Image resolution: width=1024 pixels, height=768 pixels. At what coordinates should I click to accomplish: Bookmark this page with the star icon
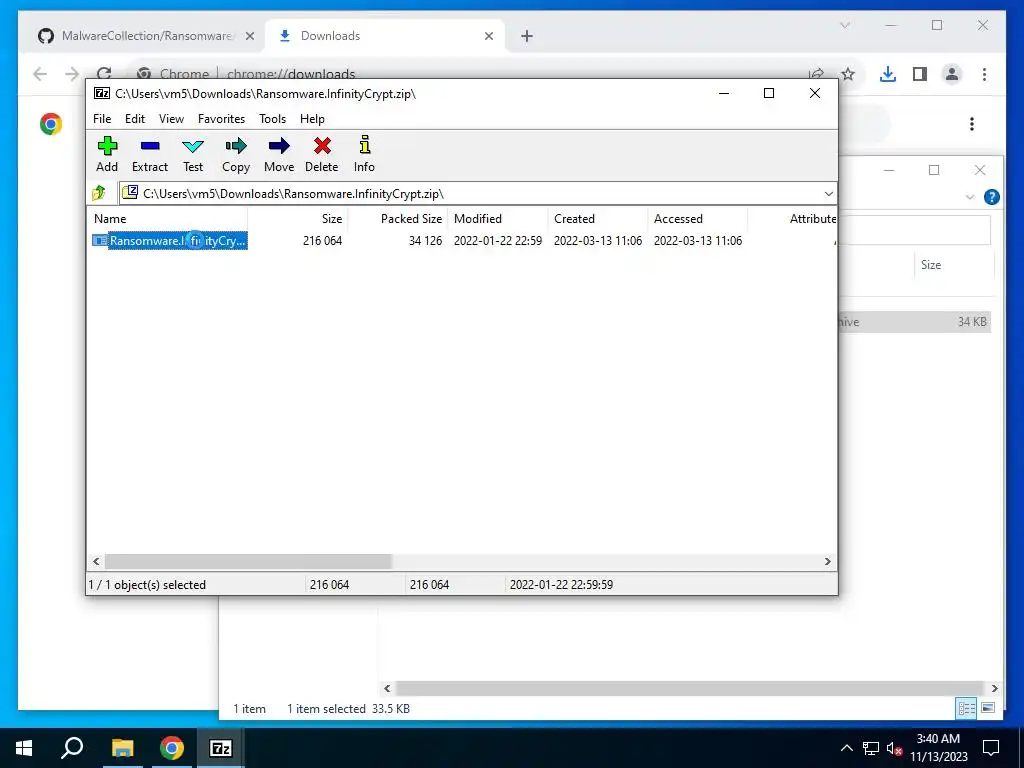848,74
